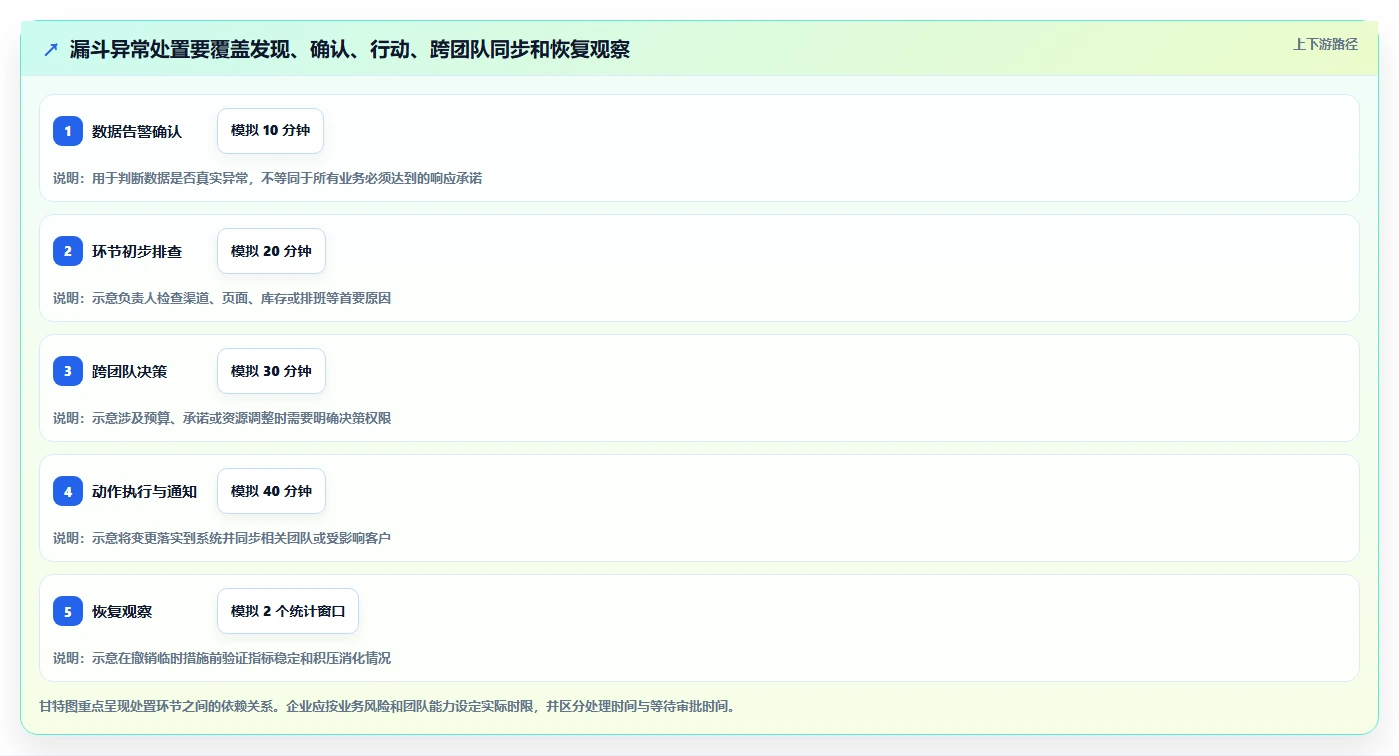Select the 模拟 10 分钟 chip
The height and width of the screenshot is (756, 1399).
[270, 131]
